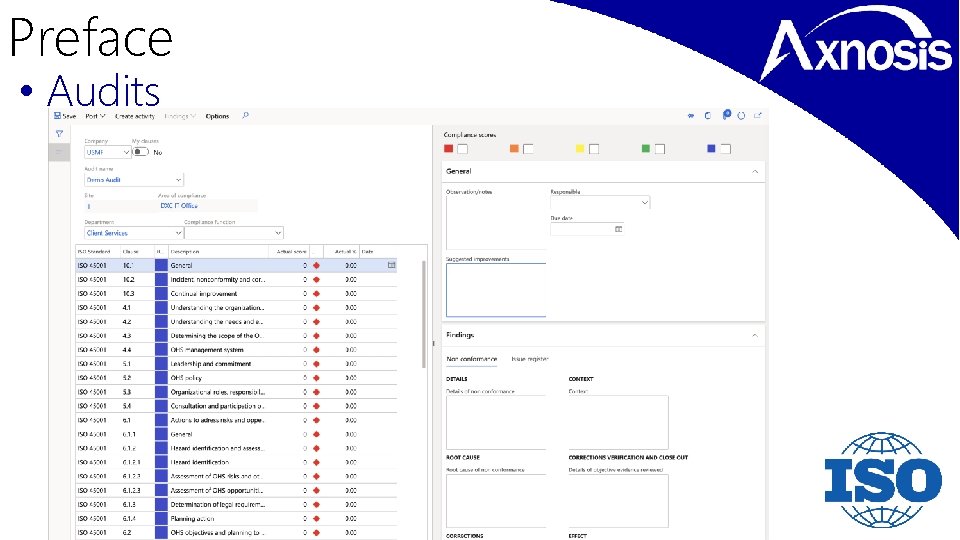Click red diamond in clause 10.2 row
This screenshot has width=960, height=540.
317,280
